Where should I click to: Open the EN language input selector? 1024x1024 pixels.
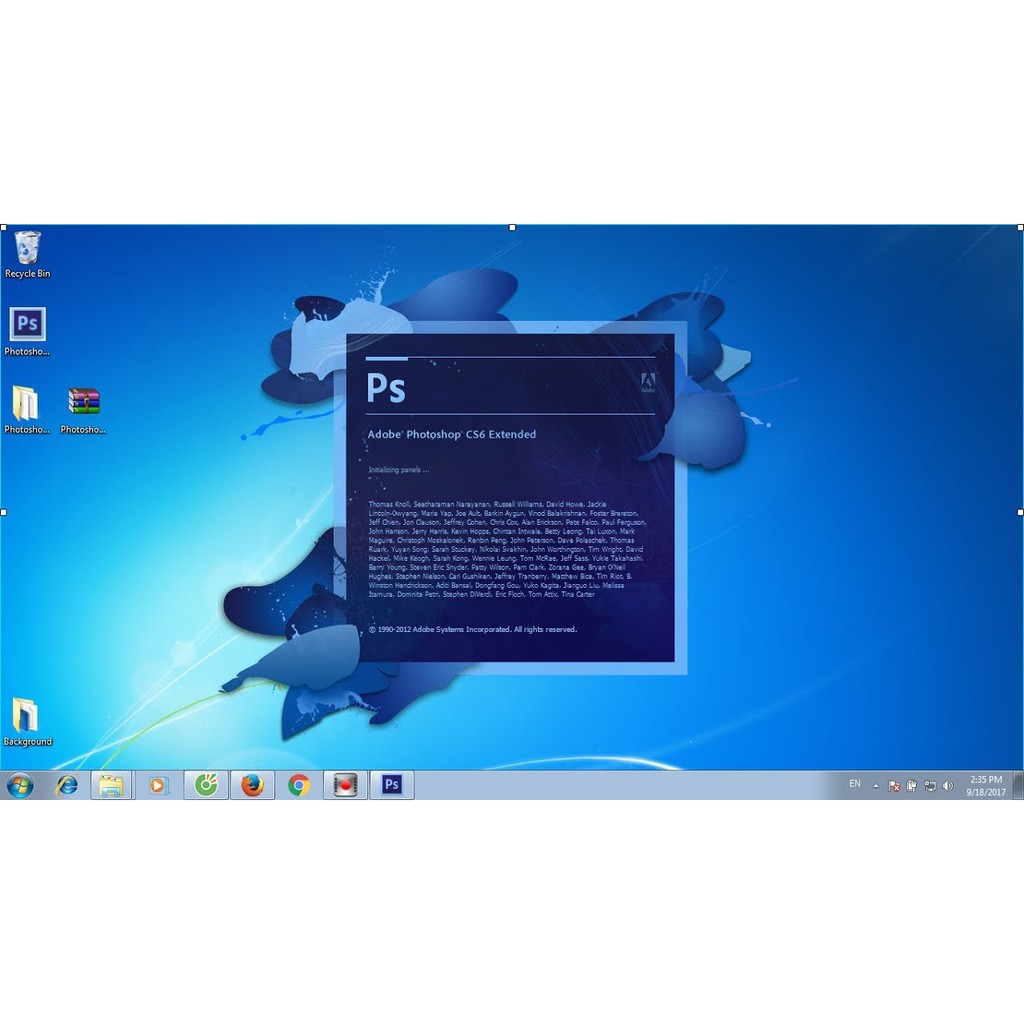tap(855, 784)
